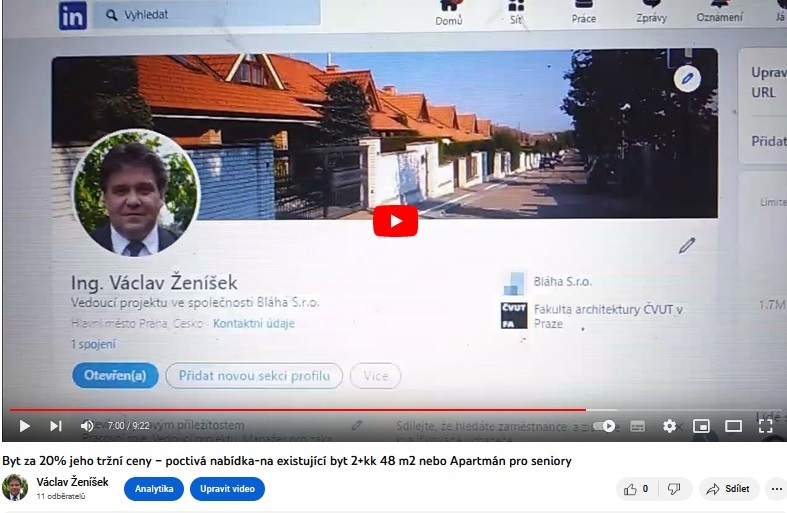Play the video with the play icon
Viewport: 787px width, 513px height.
click(24, 426)
